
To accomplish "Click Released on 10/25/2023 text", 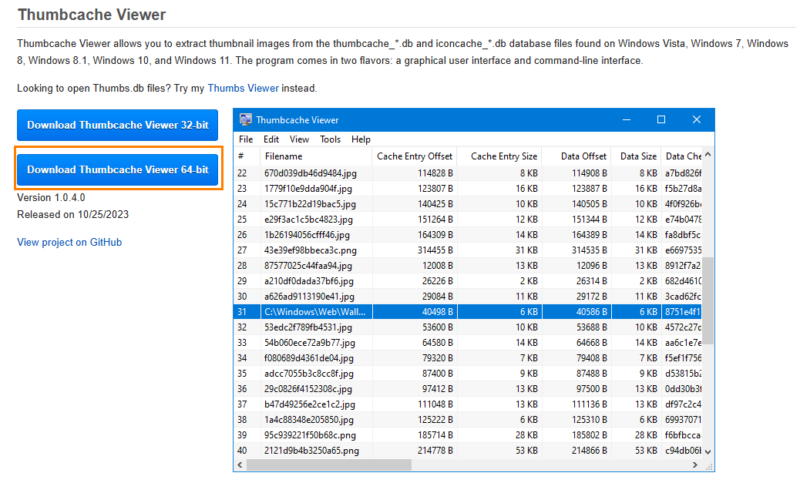I will pyautogui.click(x=73, y=214).
